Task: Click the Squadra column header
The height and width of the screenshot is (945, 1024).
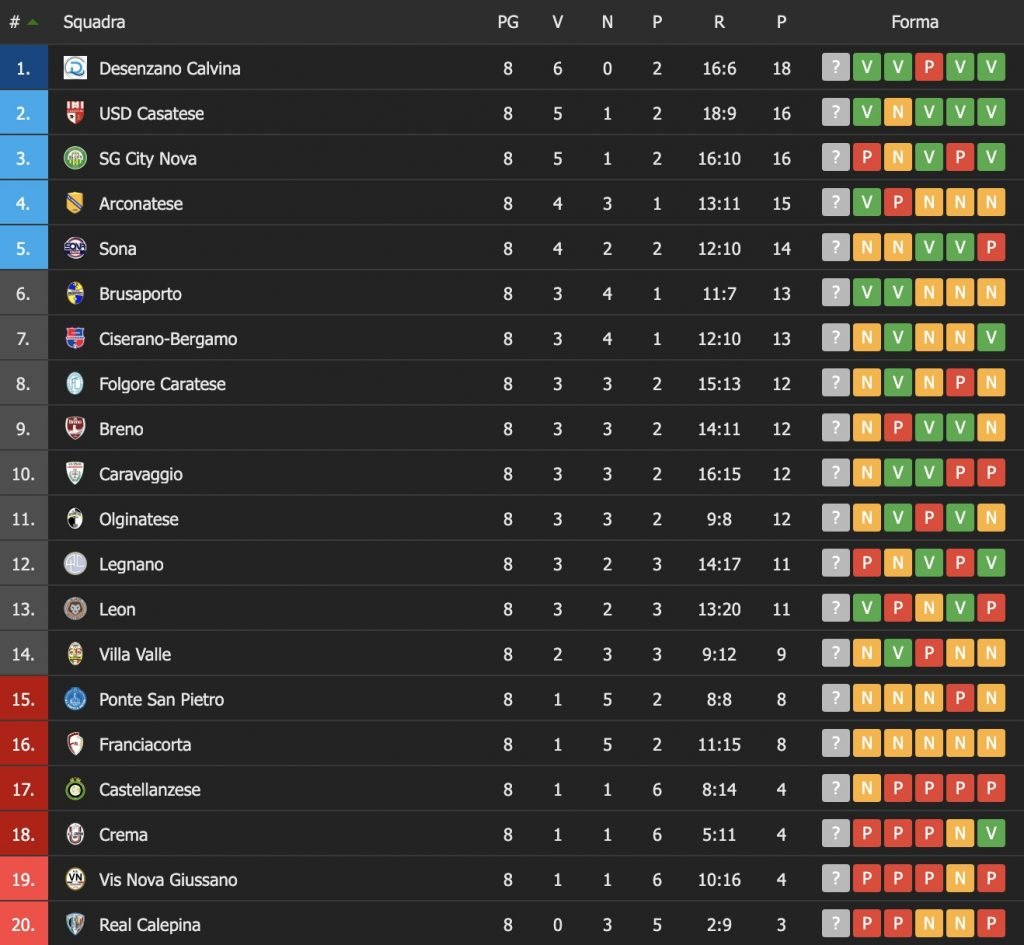Action: click(x=94, y=22)
